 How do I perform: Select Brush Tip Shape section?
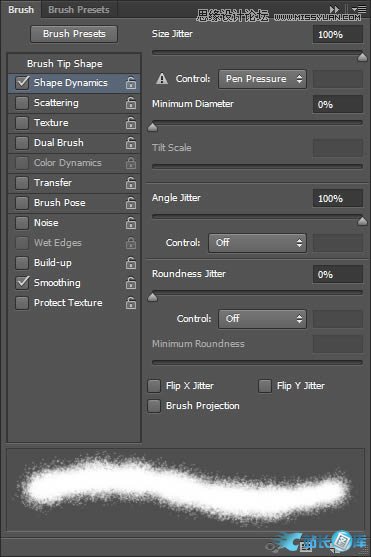click(x=74, y=64)
